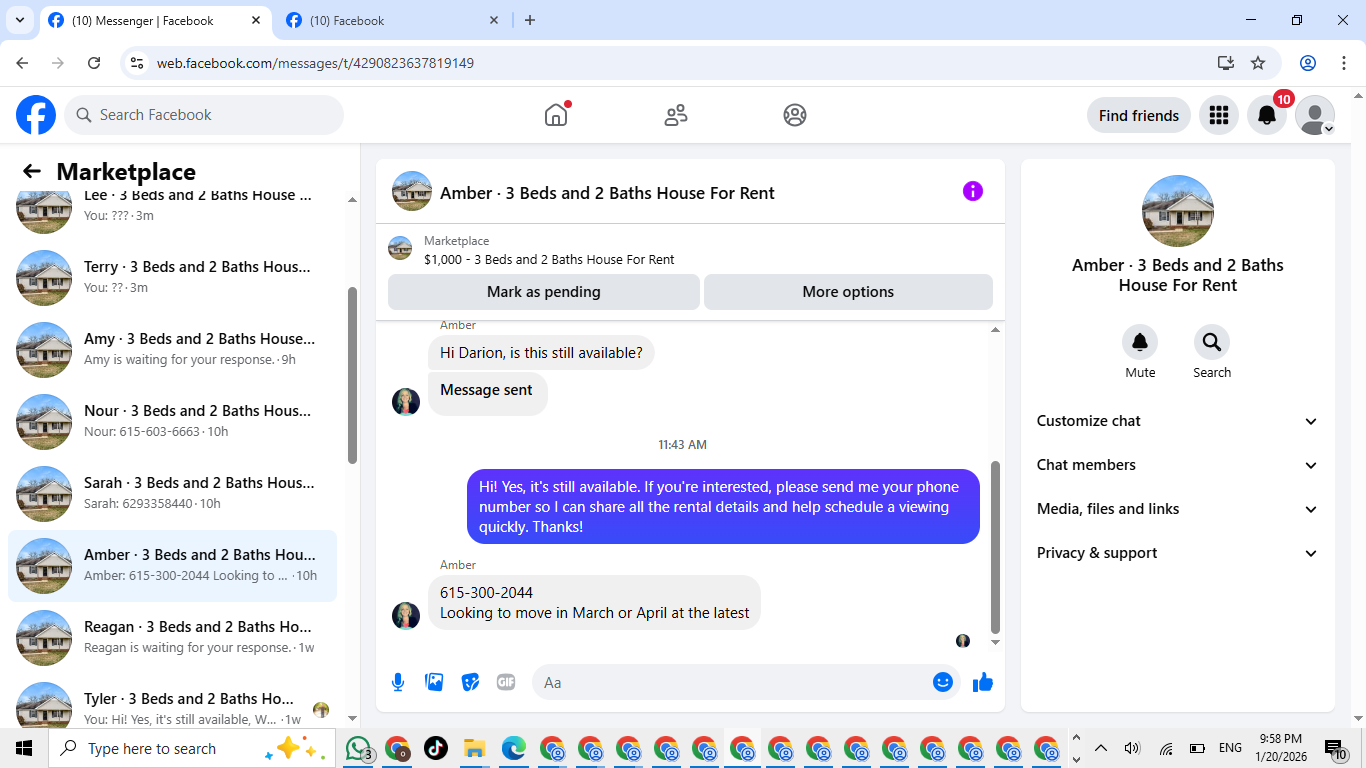Open the Terry conversation
1366x768 pixels.
tap(173, 278)
